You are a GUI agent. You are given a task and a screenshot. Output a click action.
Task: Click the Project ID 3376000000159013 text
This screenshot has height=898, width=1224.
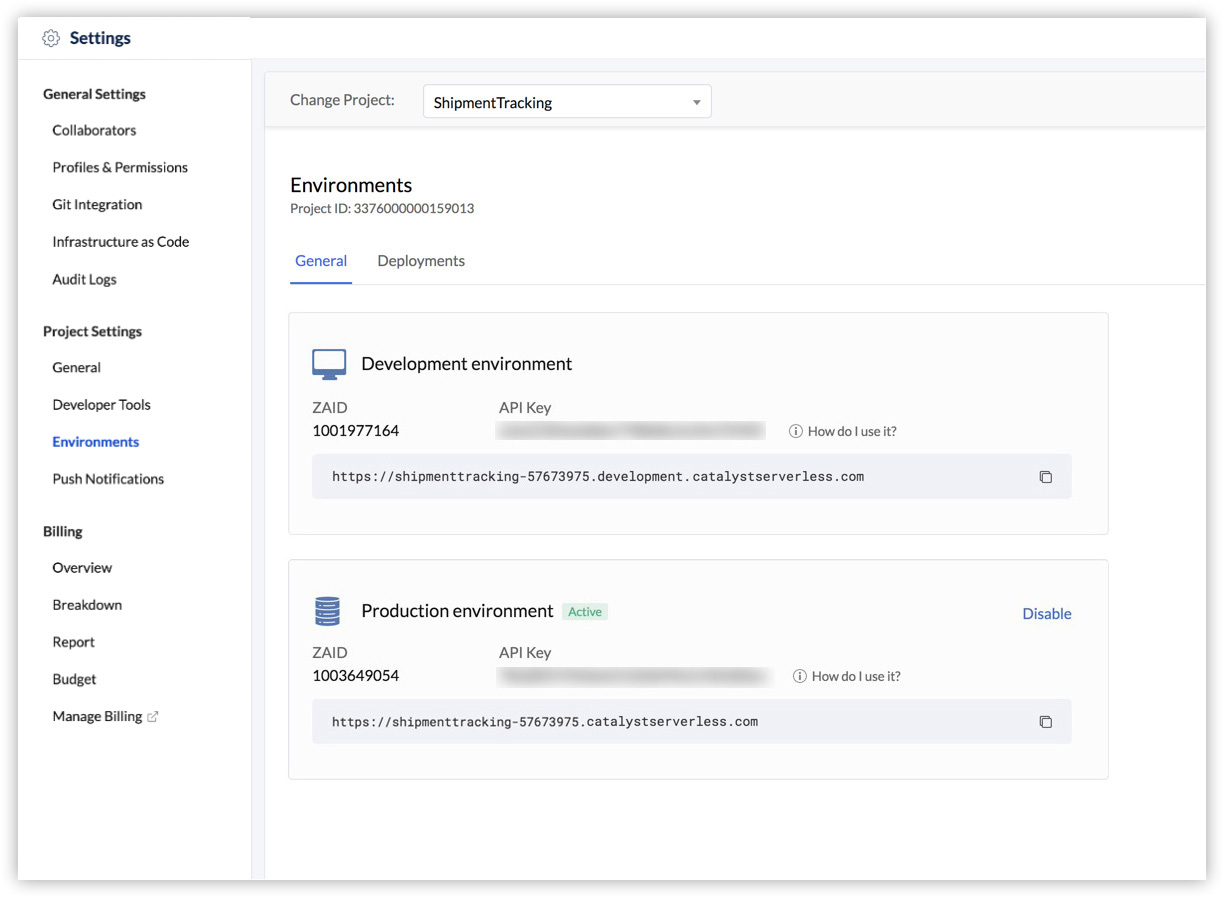coord(382,209)
